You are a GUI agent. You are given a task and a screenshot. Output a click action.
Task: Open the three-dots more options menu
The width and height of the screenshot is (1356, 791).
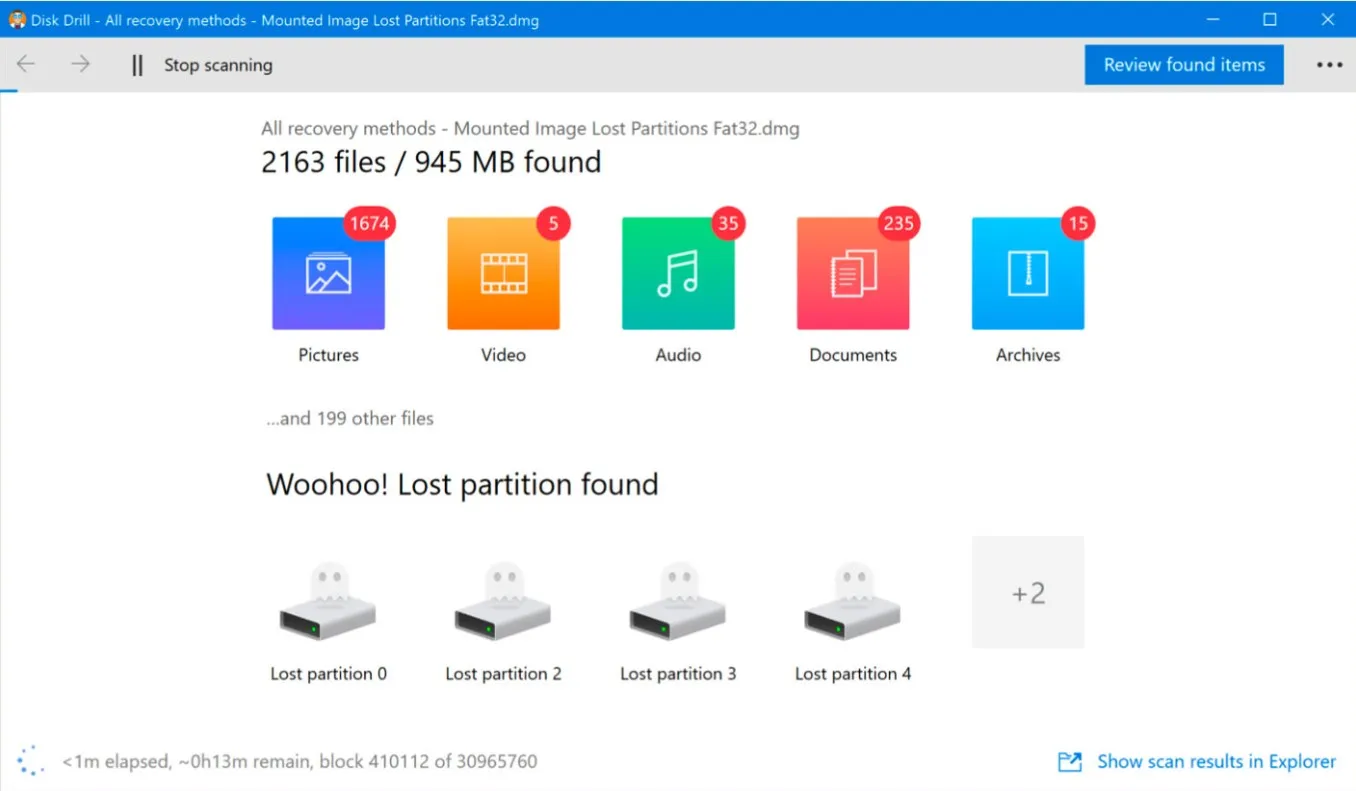[x=1329, y=65]
